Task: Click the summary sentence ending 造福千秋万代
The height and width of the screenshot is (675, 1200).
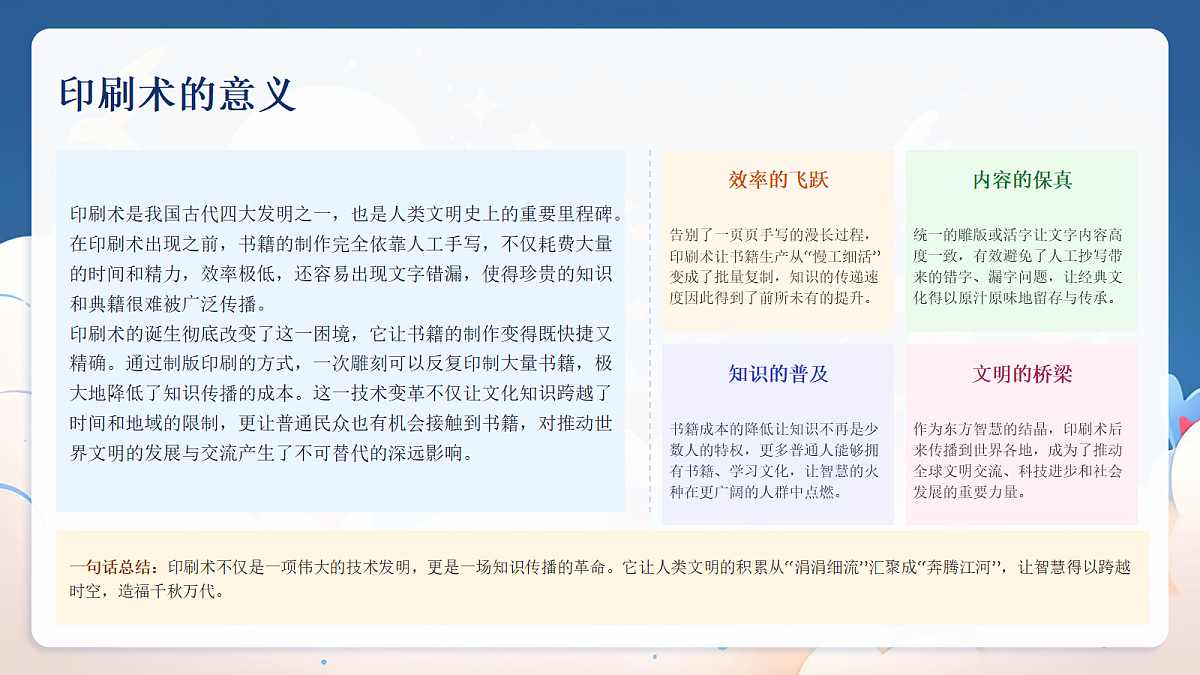Action: tap(600, 579)
